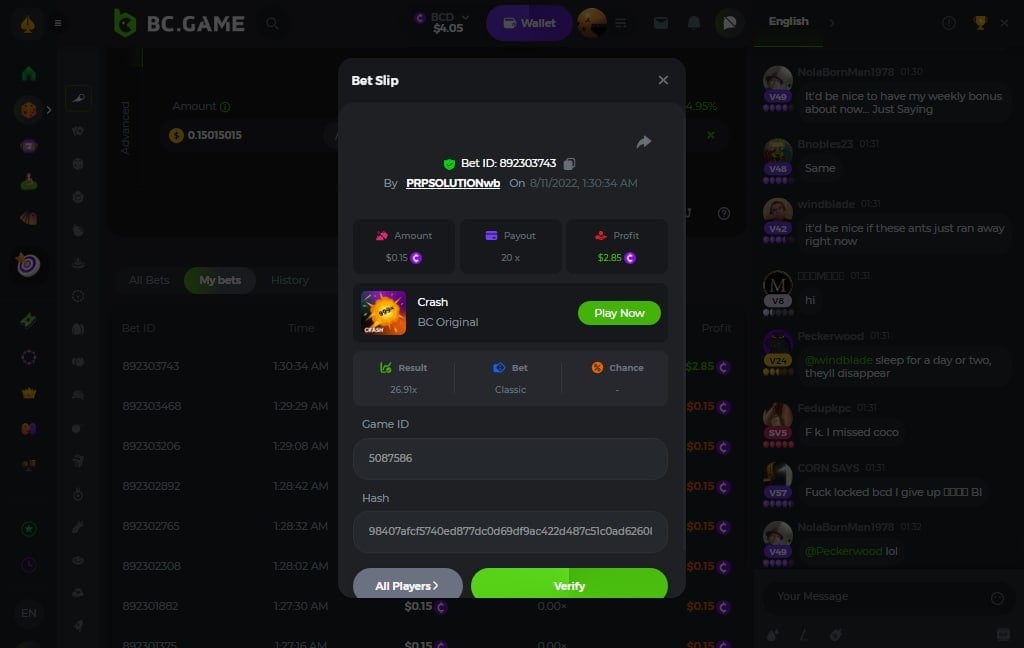Click the Hash value field

click(x=510, y=532)
